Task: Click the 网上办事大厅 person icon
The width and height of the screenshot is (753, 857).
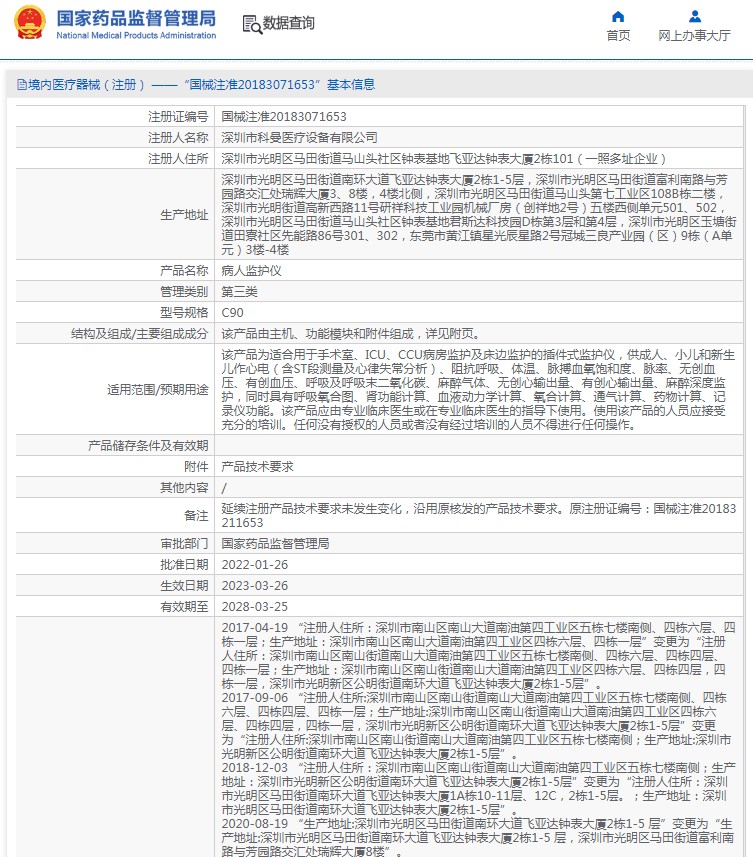Action: pyautogui.click(x=695, y=16)
